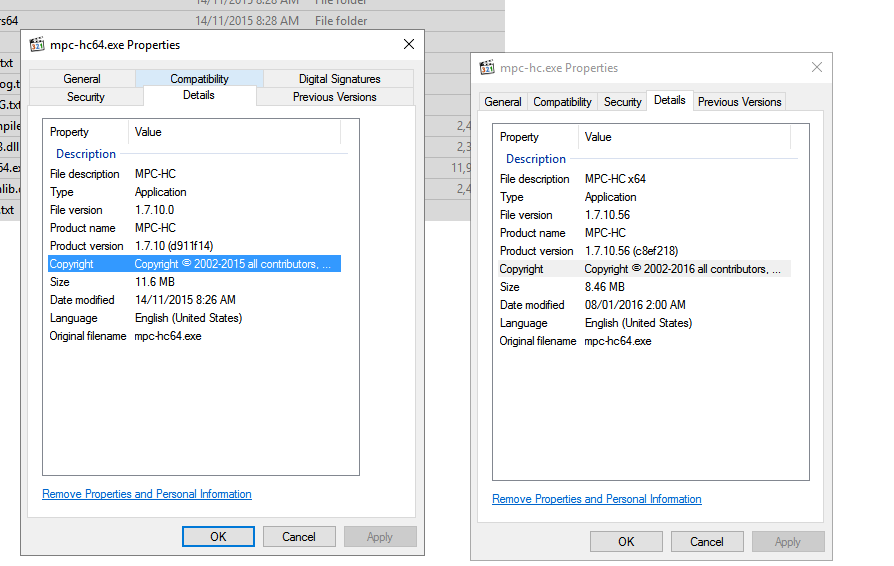Click Property column header in mpc-hc64.exe window
The image size is (894, 566).
[x=86, y=132]
